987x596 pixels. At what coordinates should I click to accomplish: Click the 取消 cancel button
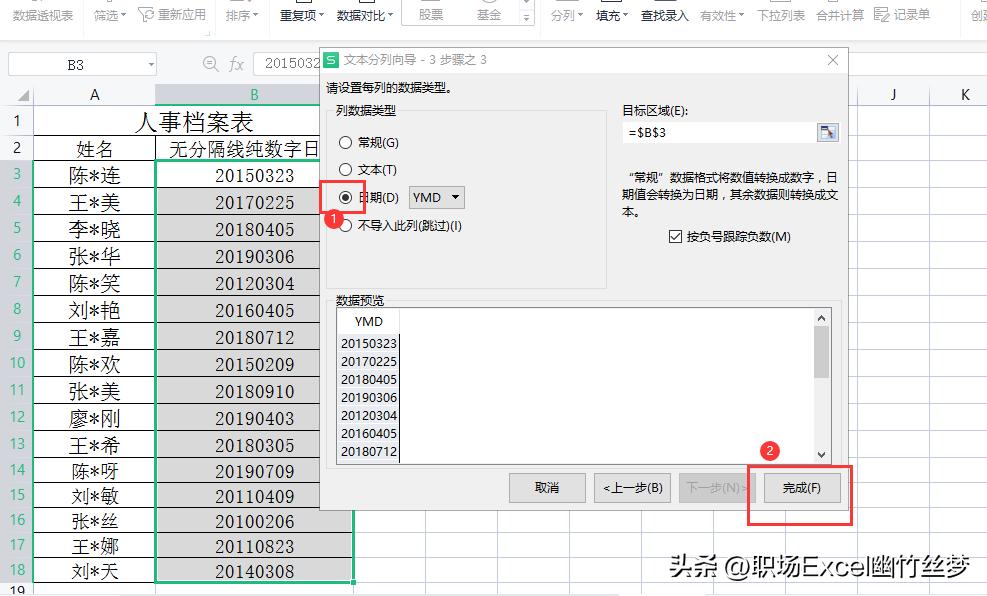(546, 488)
